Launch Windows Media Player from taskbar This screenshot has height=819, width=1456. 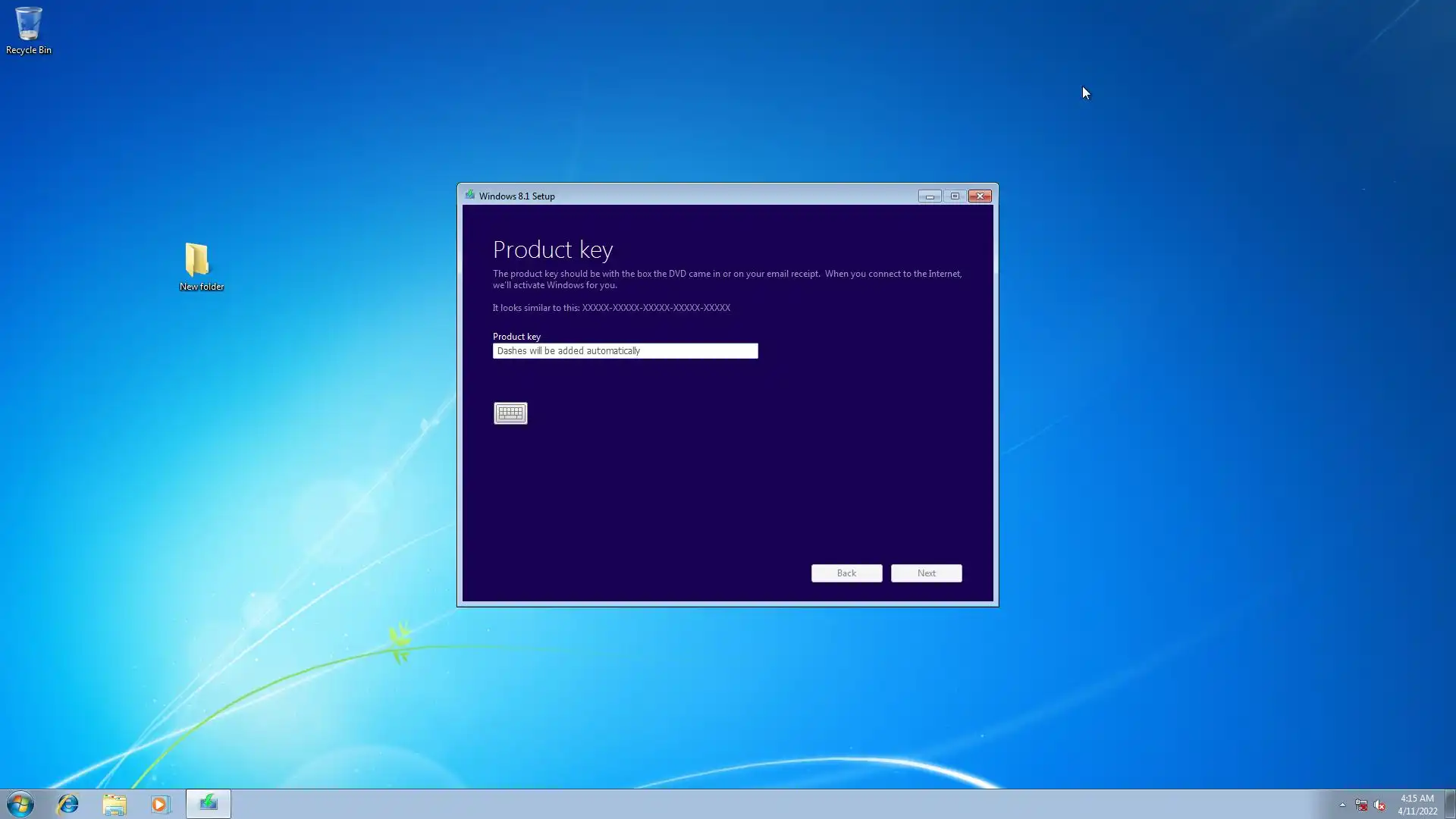pos(160,804)
